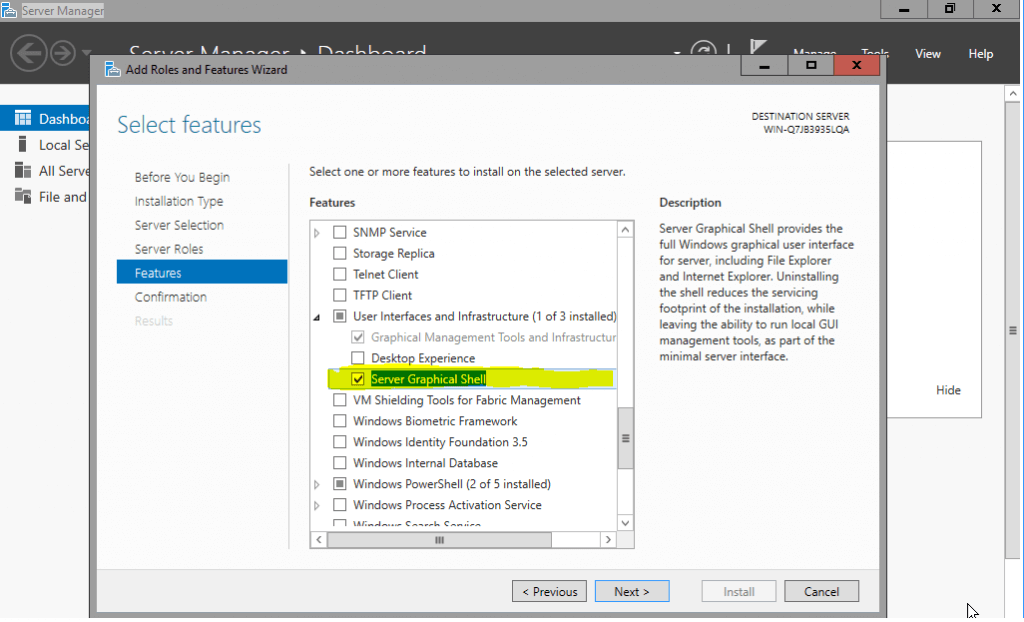The height and width of the screenshot is (622, 1024).
Task: Open the Tools menu
Action: point(874,53)
